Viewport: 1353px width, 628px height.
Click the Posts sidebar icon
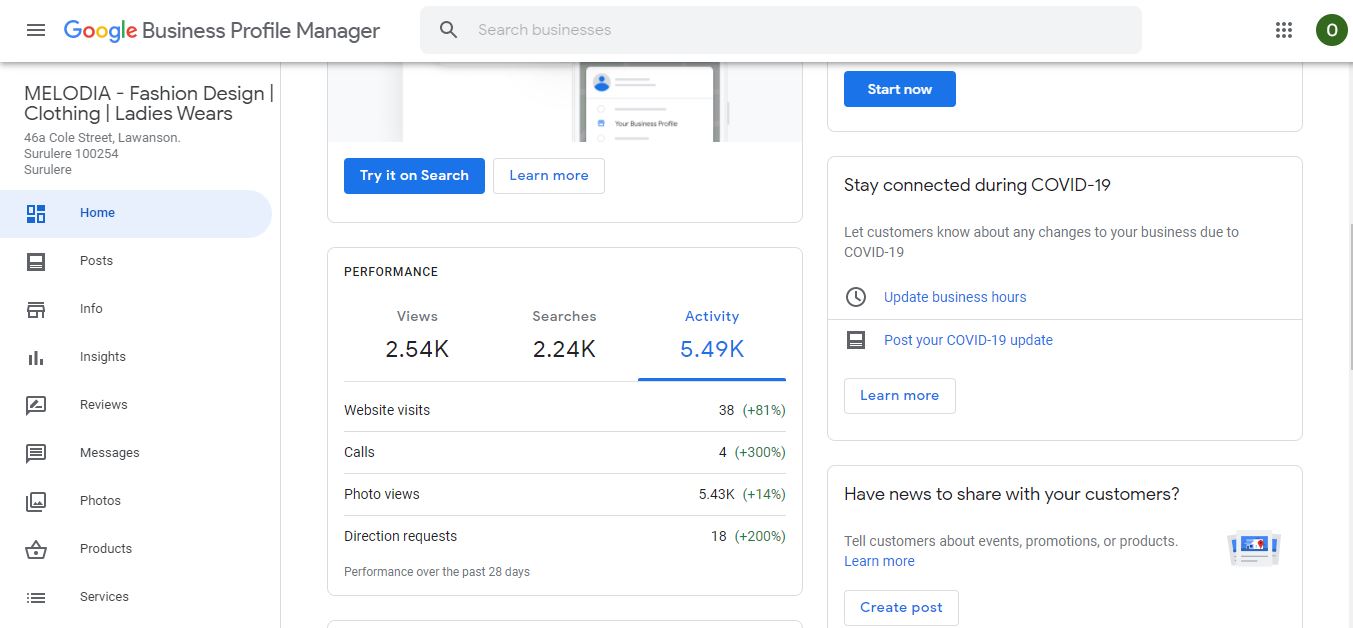(x=36, y=261)
